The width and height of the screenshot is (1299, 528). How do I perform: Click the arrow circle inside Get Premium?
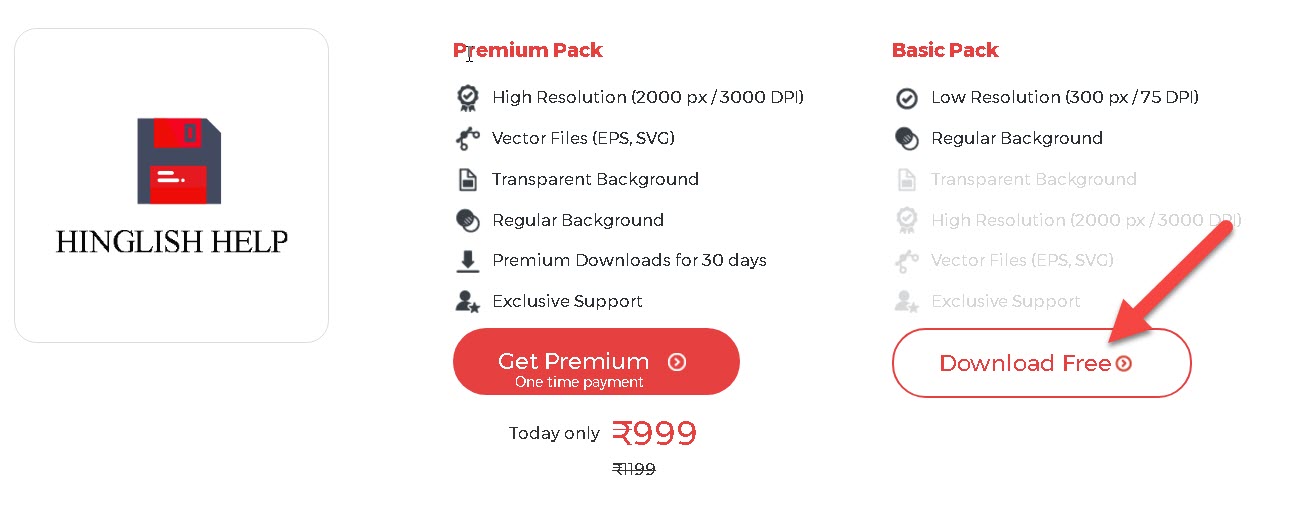[677, 362]
